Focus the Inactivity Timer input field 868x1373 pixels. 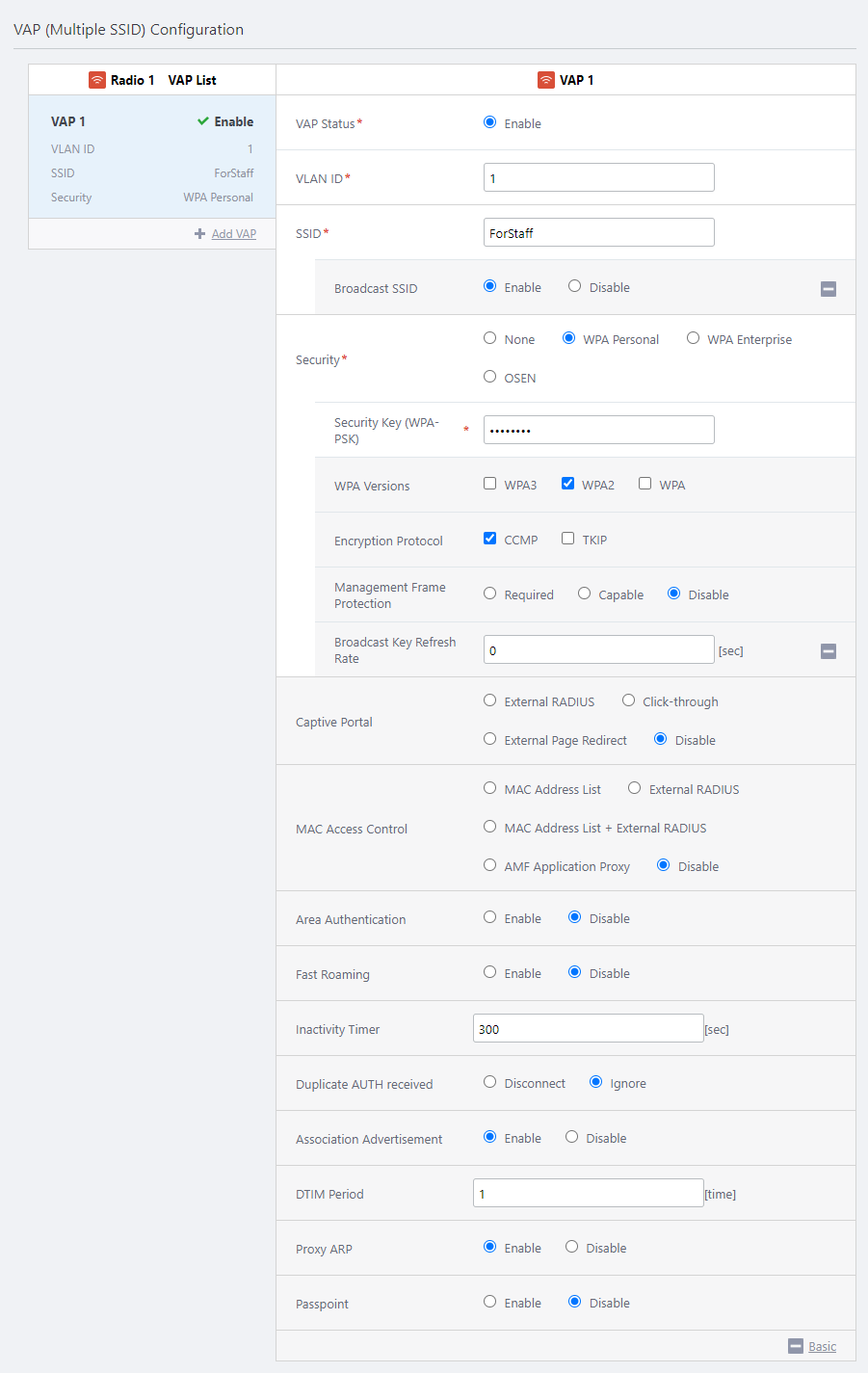coord(588,1028)
